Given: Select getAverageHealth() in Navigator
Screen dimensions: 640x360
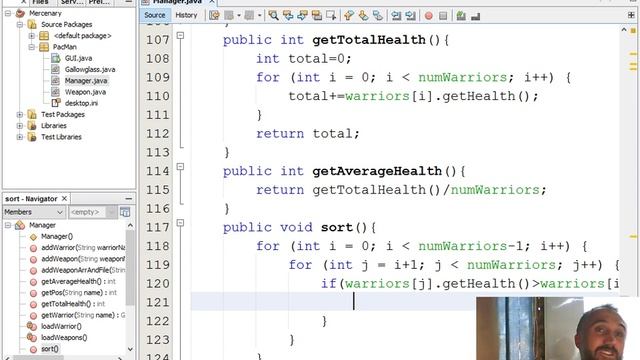Looking at the screenshot, I should [78, 282].
